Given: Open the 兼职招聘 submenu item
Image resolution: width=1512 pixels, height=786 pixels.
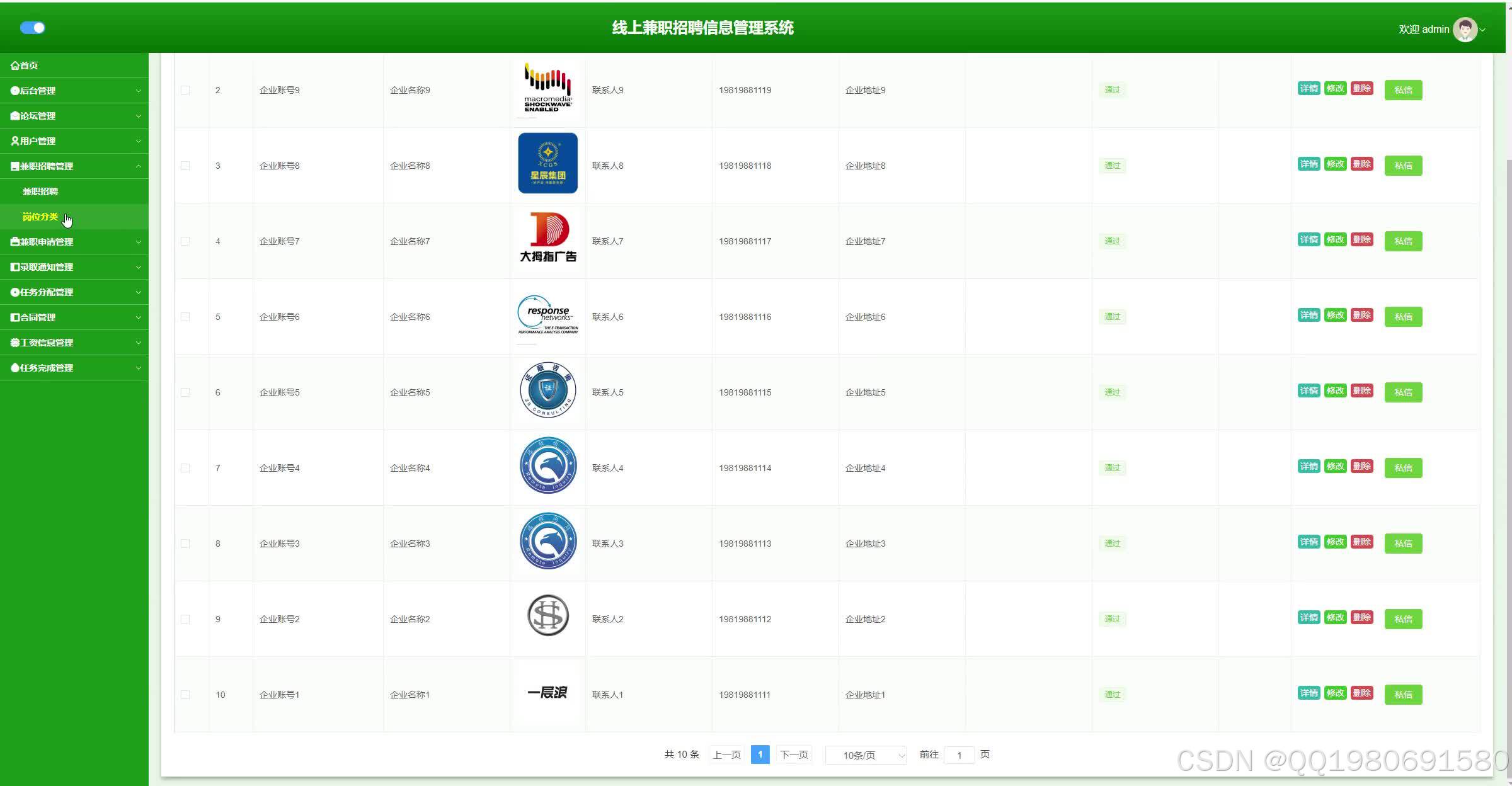Looking at the screenshot, I should (x=40, y=191).
